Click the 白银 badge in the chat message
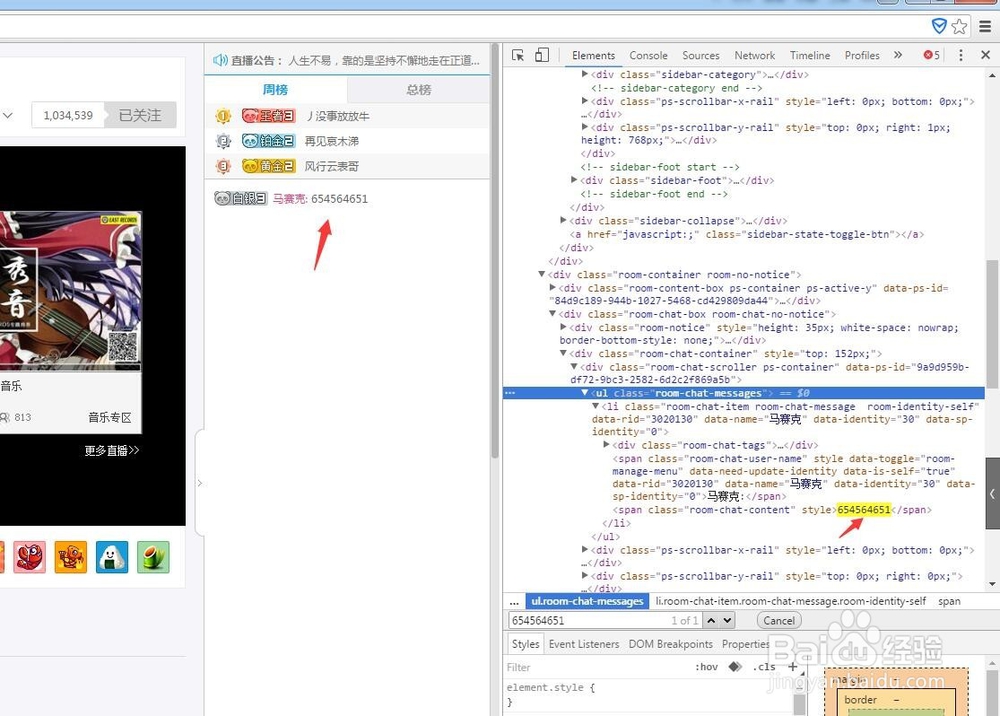Screen dimensions: 1000x716 240,198
